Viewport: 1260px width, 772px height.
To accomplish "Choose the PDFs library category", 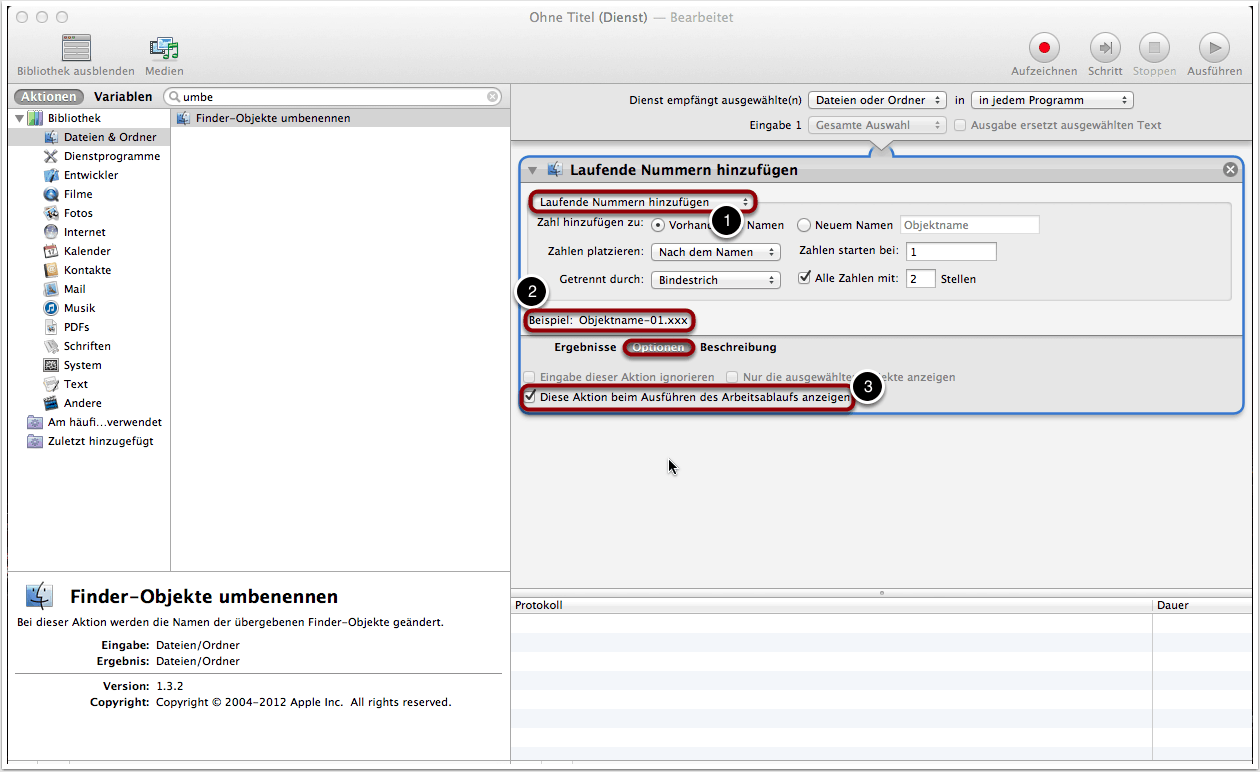I will pyautogui.click(x=76, y=327).
